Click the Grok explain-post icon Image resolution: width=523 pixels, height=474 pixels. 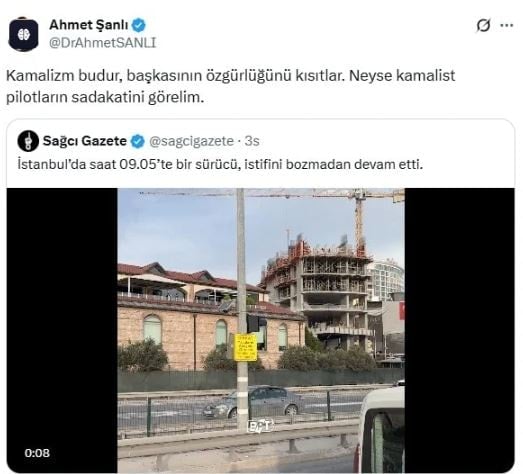483,25
